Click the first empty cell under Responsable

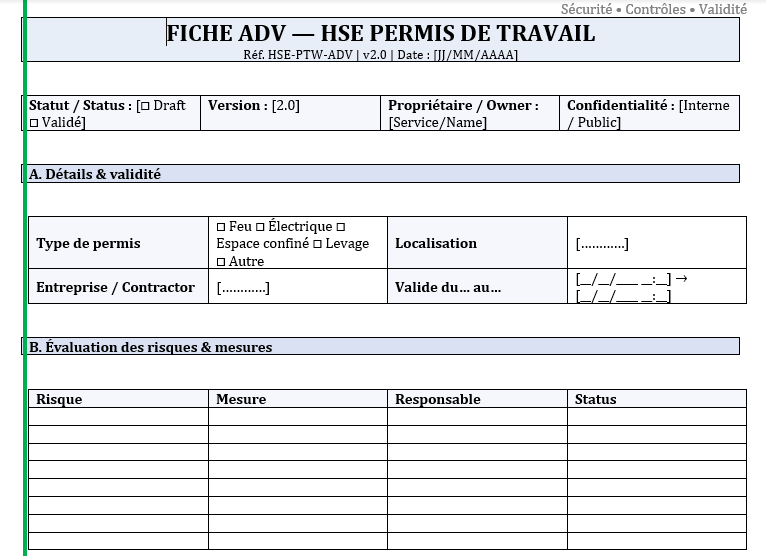click(476, 416)
